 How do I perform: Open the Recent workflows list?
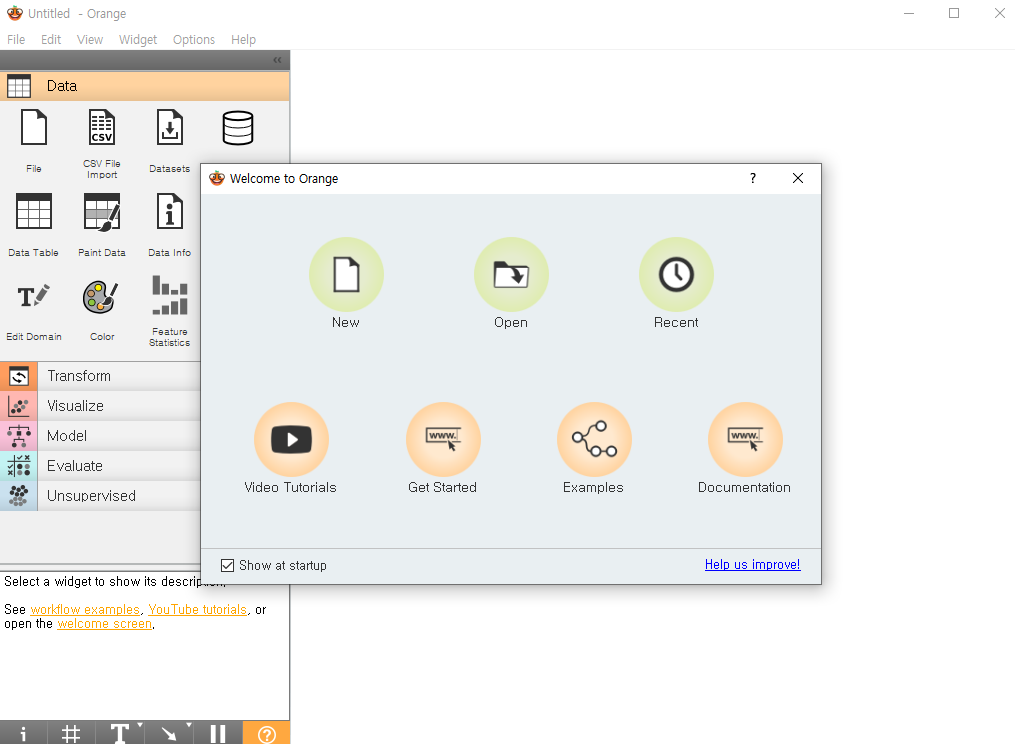(676, 275)
